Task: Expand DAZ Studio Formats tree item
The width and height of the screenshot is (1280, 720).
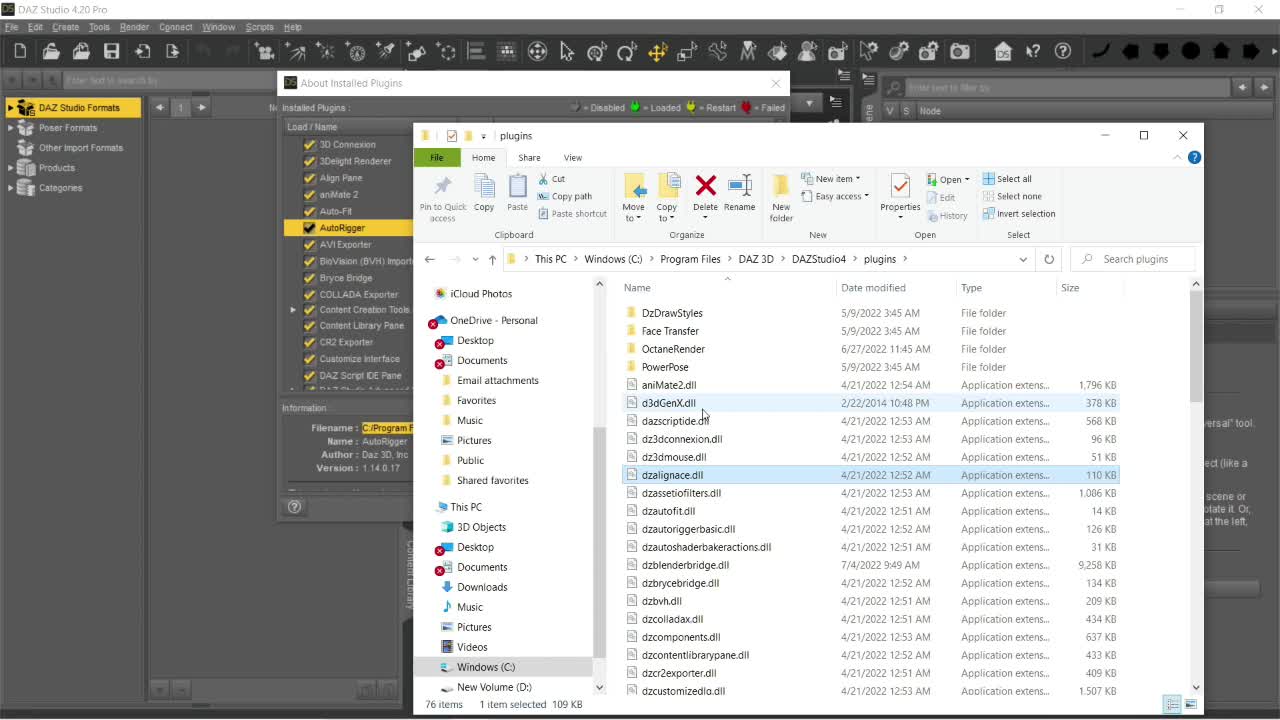Action: 11,108
